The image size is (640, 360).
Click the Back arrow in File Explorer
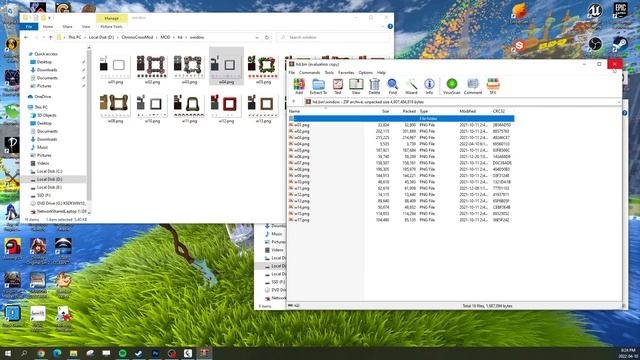[26, 37]
